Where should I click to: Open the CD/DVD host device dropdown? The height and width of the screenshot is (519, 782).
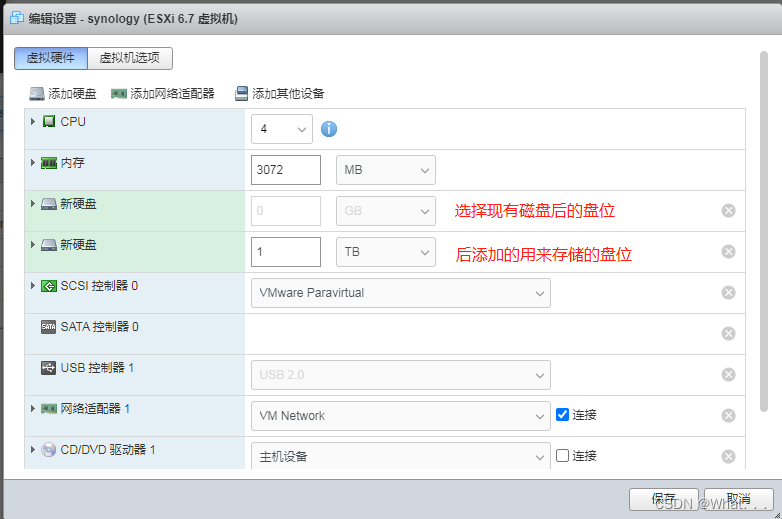pyautogui.click(x=400, y=455)
